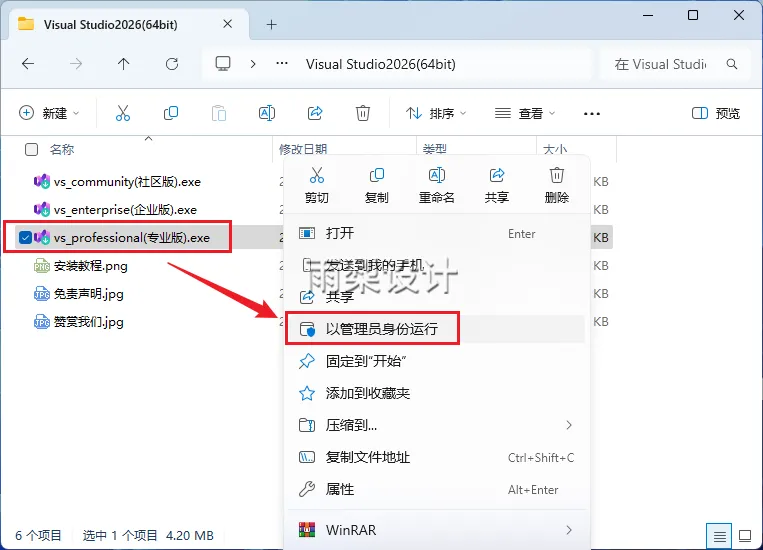Switch to large icons view in status bar
The width and height of the screenshot is (763, 550).
point(745,536)
